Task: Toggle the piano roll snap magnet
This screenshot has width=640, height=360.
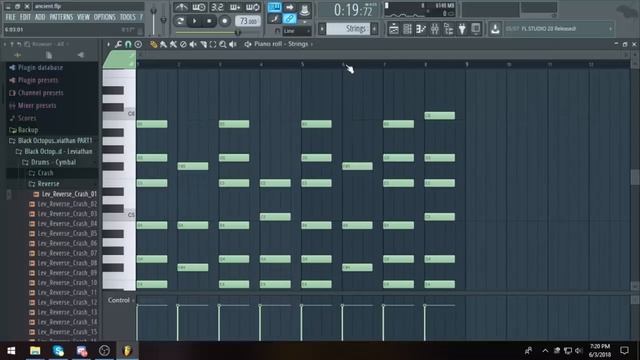Action: click(128, 44)
